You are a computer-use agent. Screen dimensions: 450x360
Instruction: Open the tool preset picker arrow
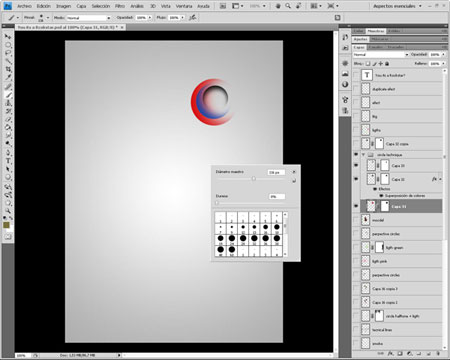(x=17, y=18)
